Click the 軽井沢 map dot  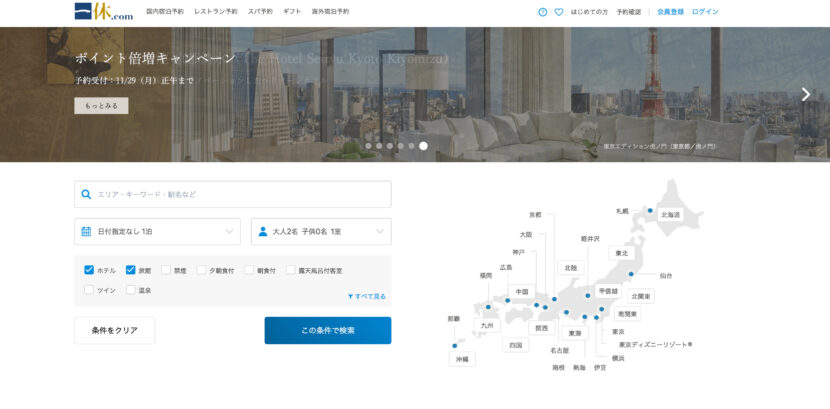click(x=588, y=296)
